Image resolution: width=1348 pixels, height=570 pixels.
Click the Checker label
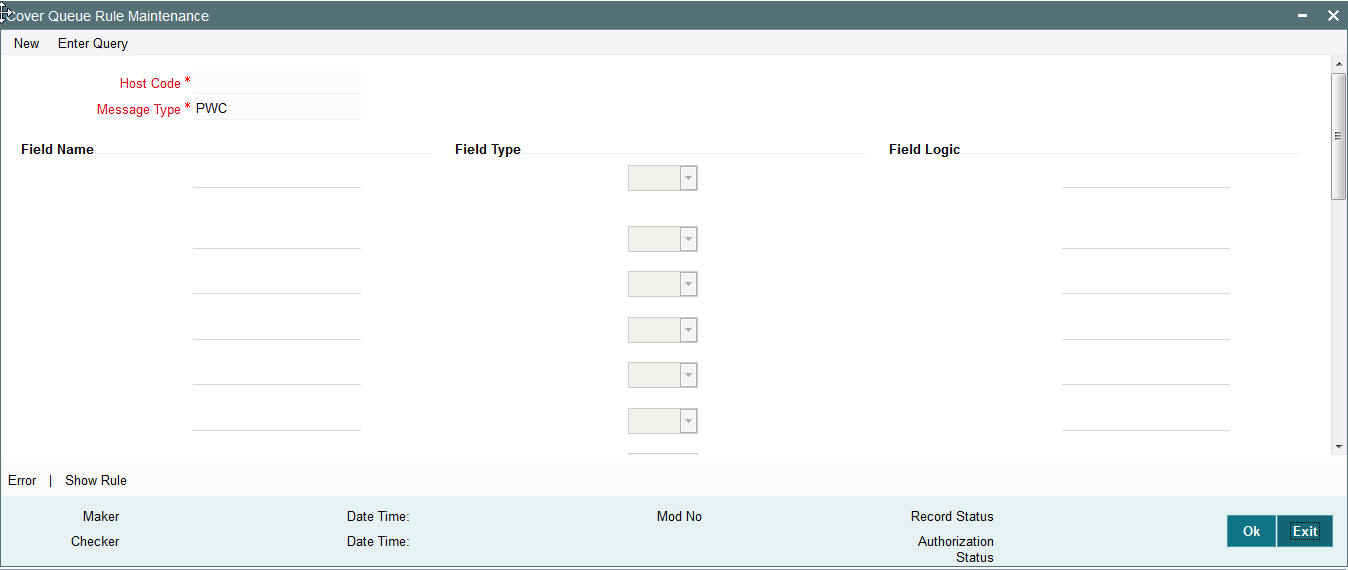[x=95, y=541]
